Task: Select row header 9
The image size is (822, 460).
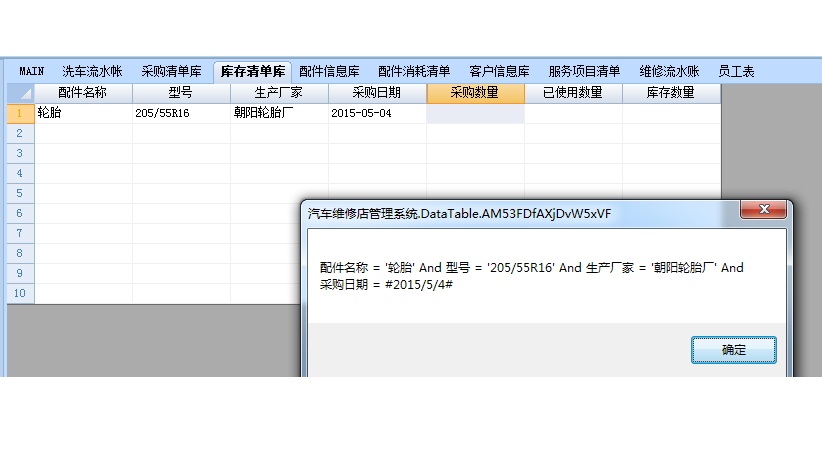Action: [20, 273]
